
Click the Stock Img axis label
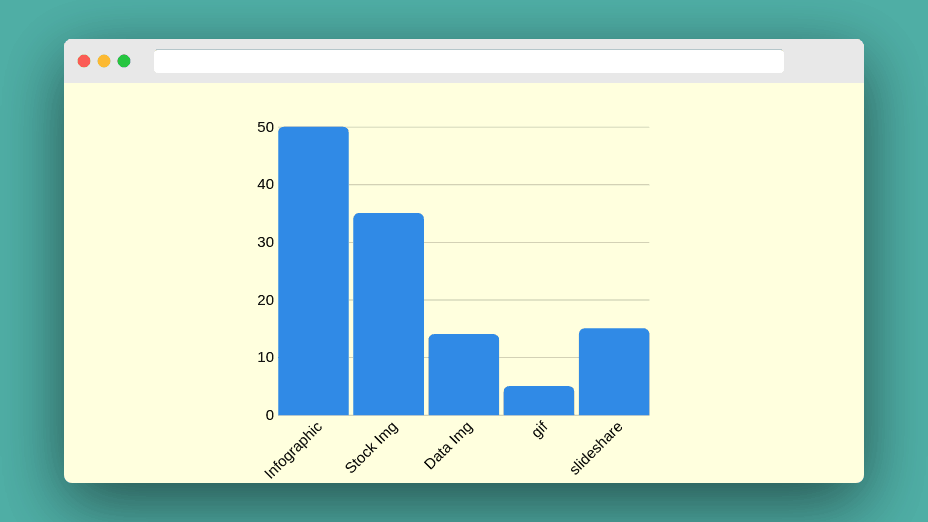point(372,447)
